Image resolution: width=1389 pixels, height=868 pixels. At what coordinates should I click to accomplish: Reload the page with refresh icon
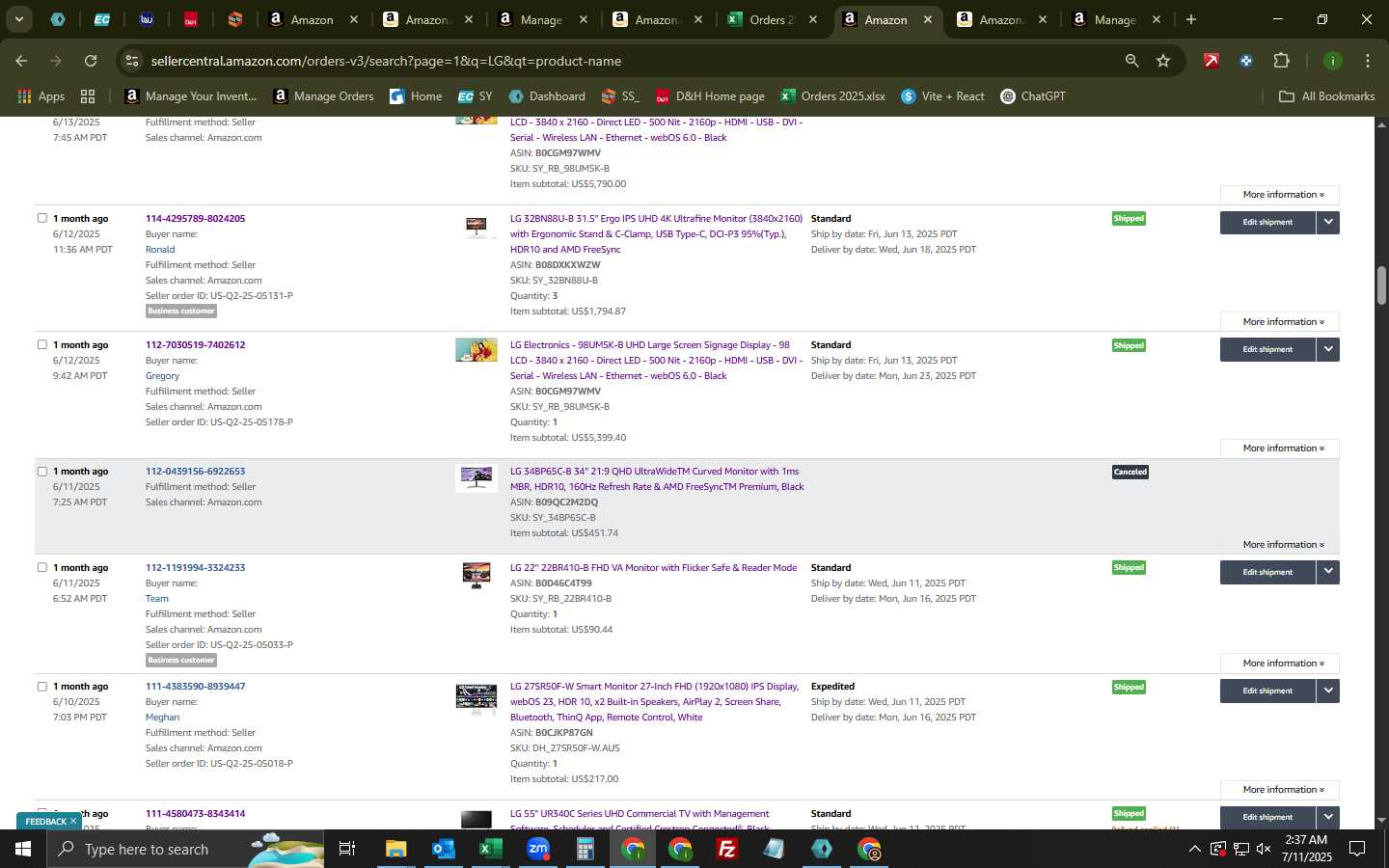point(91,61)
